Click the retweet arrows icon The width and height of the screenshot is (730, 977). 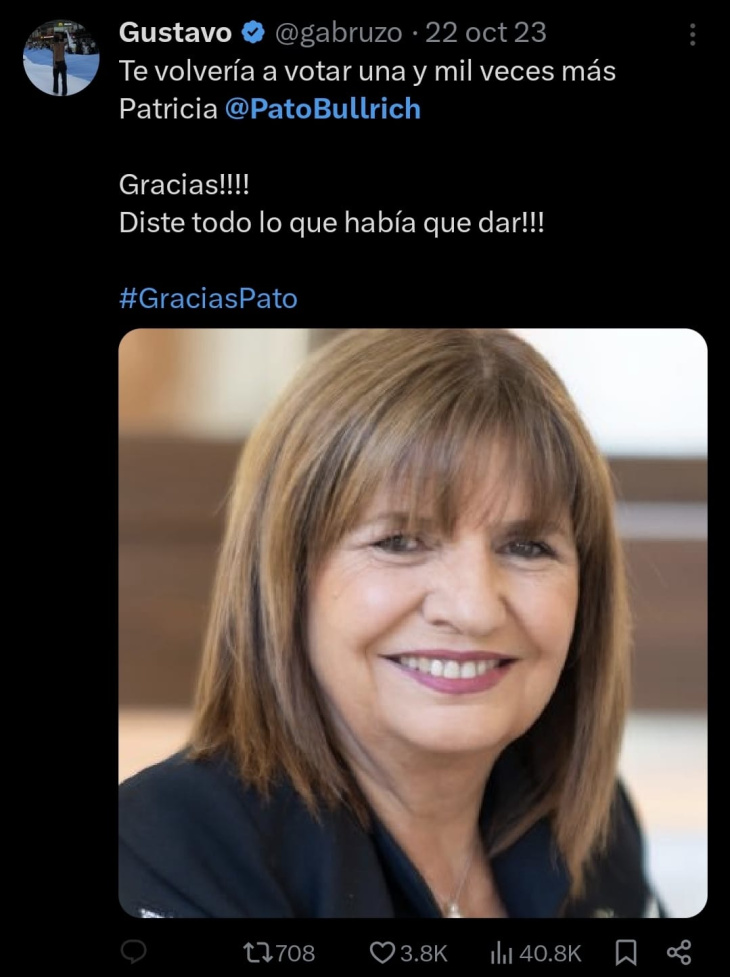[x=257, y=952]
